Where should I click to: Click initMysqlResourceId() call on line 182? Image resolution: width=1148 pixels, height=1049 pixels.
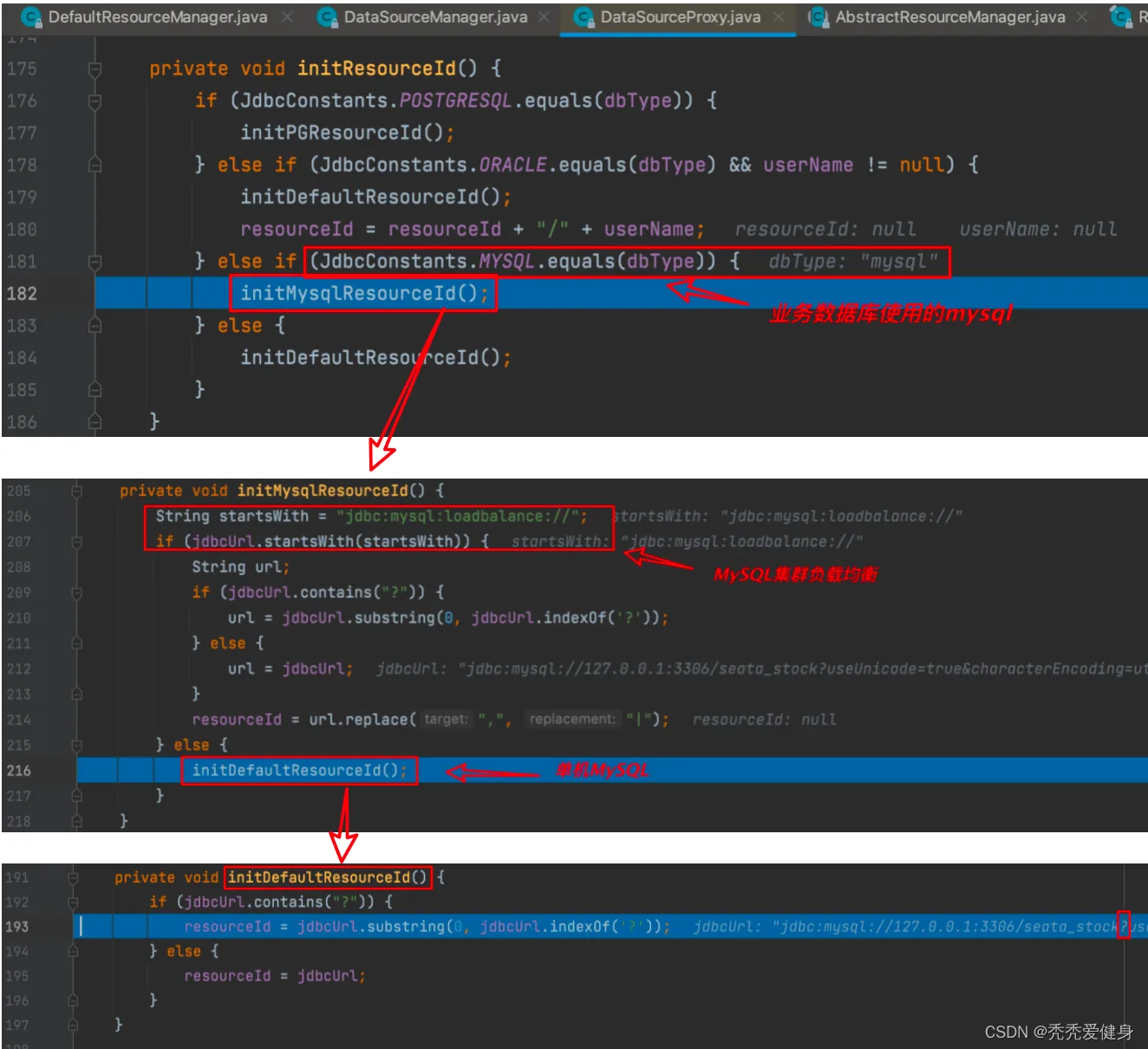(364, 293)
